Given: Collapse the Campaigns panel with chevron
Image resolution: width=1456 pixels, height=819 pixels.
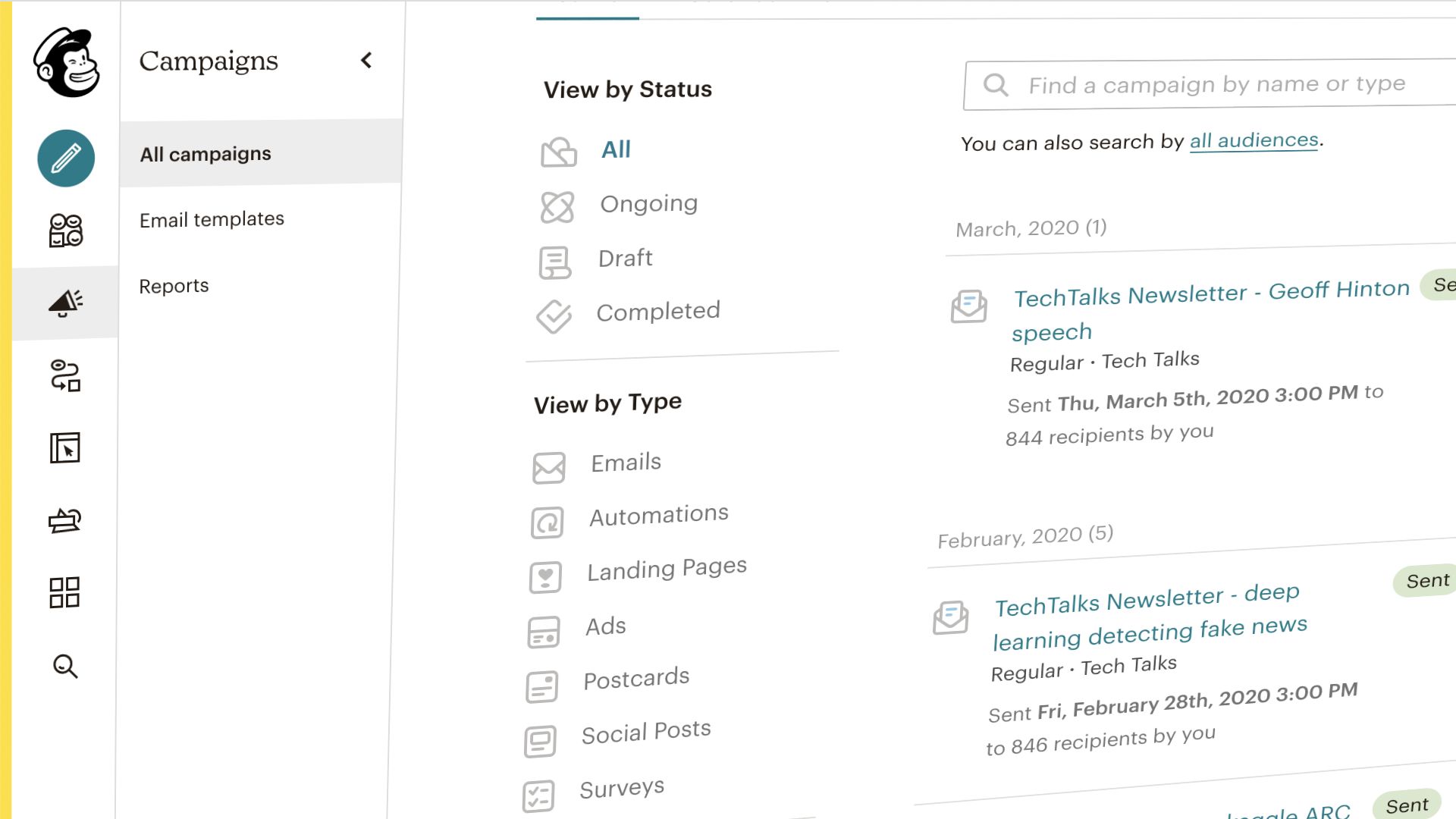Looking at the screenshot, I should tap(366, 60).
